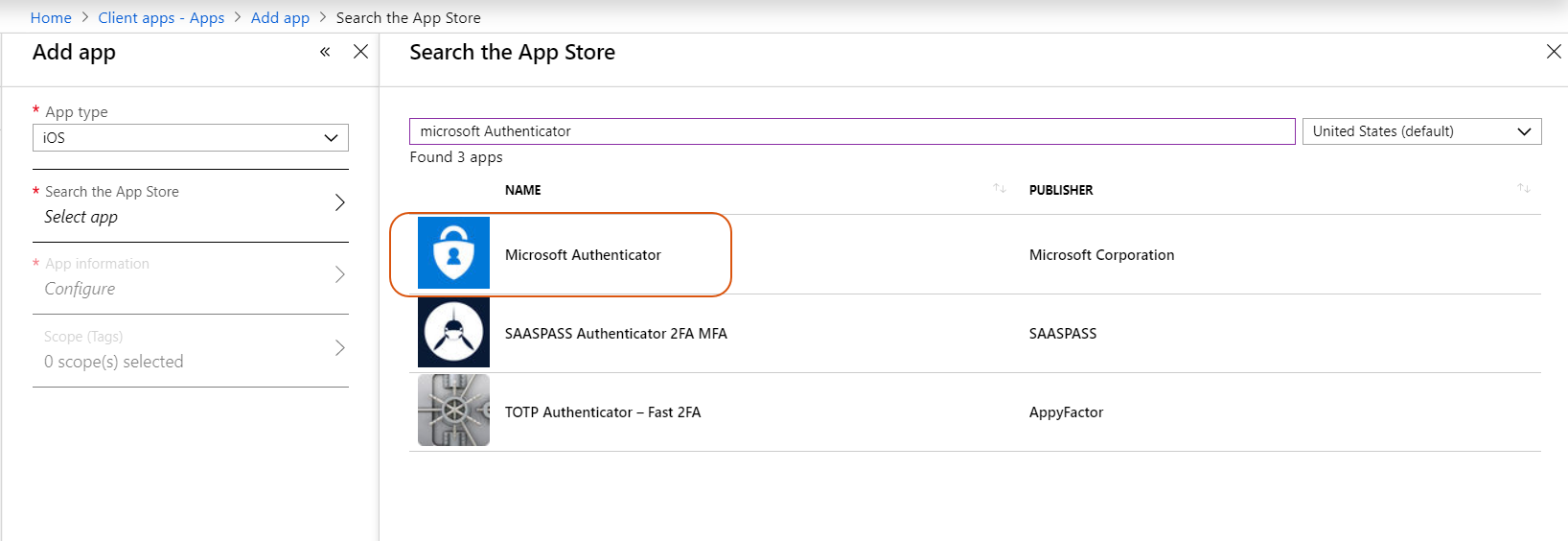Sort results by PUBLISHER column arrows
The image size is (1568, 541).
(x=1523, y=189)
